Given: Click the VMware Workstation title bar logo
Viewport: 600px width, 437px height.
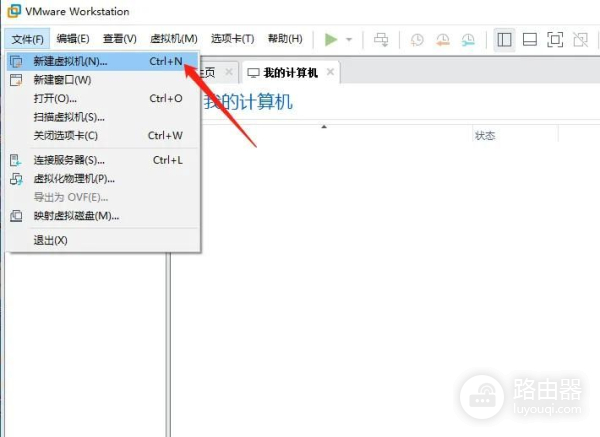Looking at the screenshot, I should [14, 11].
